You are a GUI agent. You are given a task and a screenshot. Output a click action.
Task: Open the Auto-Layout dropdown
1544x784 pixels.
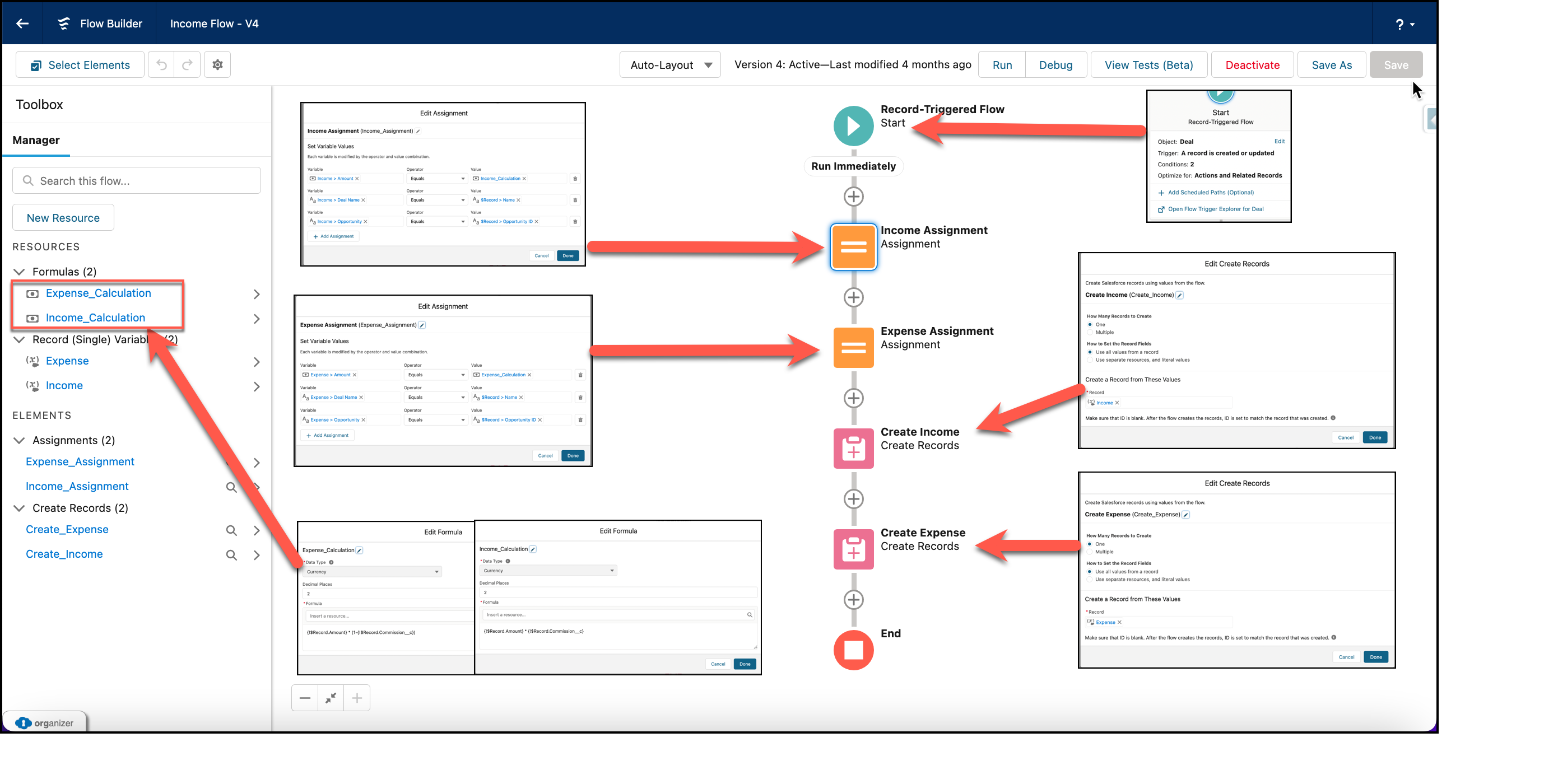[x=670, y=65]
